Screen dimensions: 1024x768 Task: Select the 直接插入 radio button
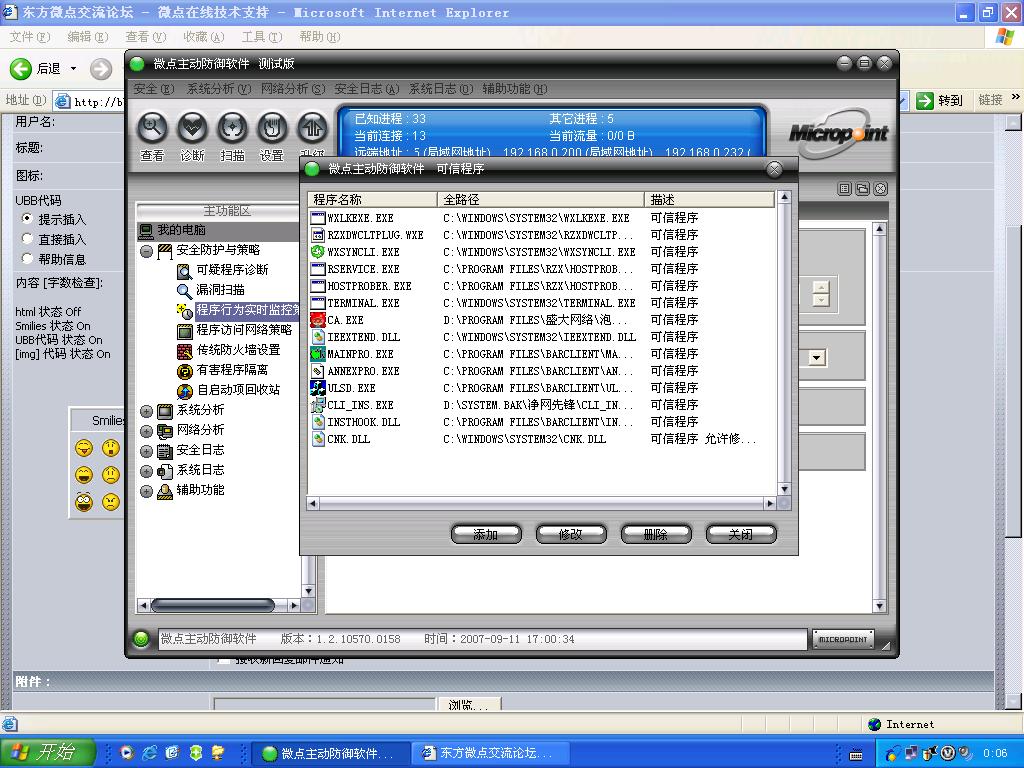[x=27, y=238]
